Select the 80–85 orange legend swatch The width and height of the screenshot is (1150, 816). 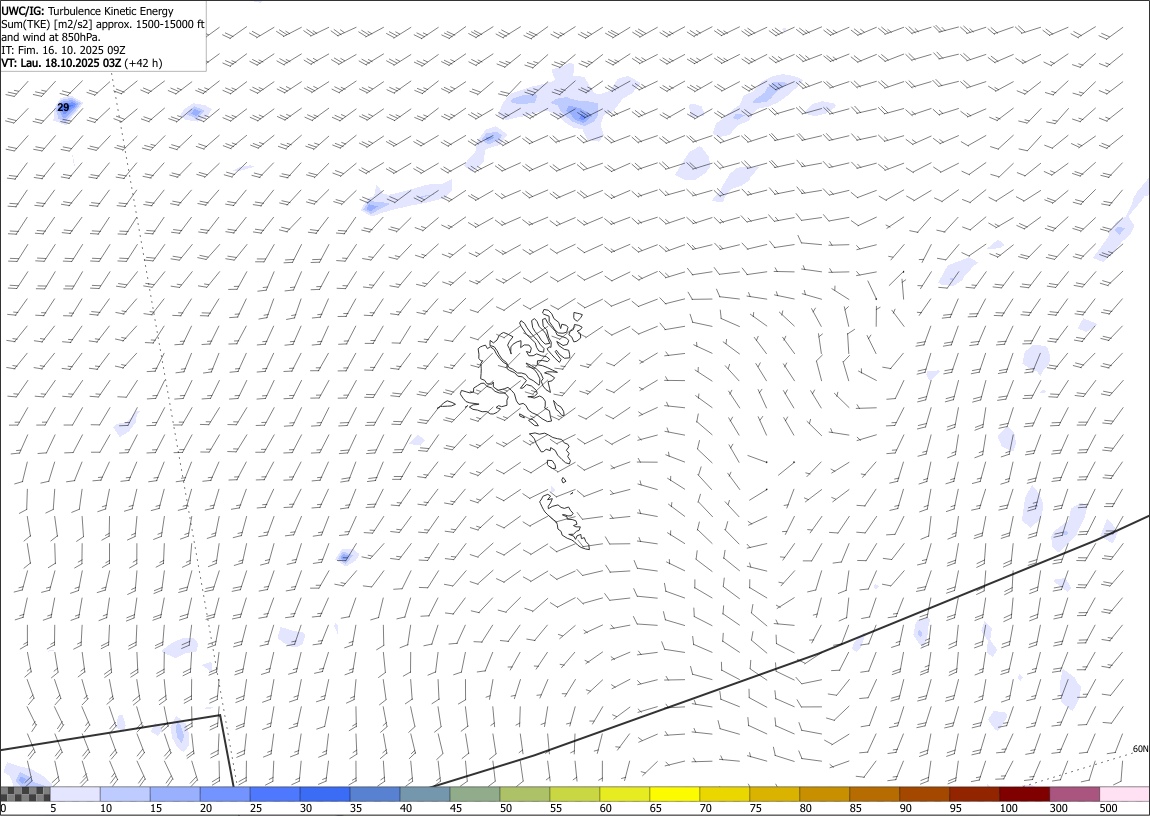click(824, 794)
